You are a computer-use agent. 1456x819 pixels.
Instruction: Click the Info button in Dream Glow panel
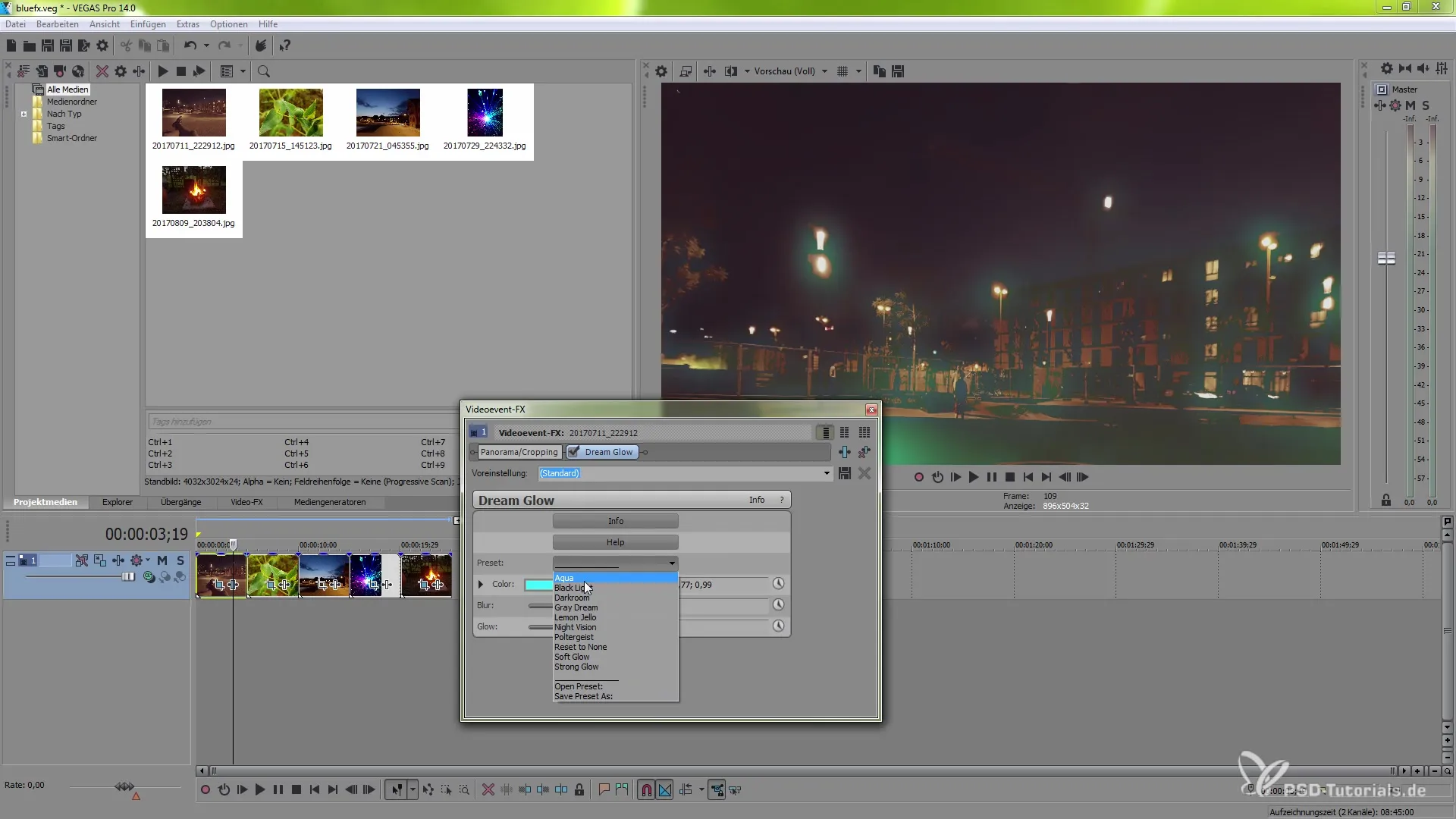(x=615, y=521)
